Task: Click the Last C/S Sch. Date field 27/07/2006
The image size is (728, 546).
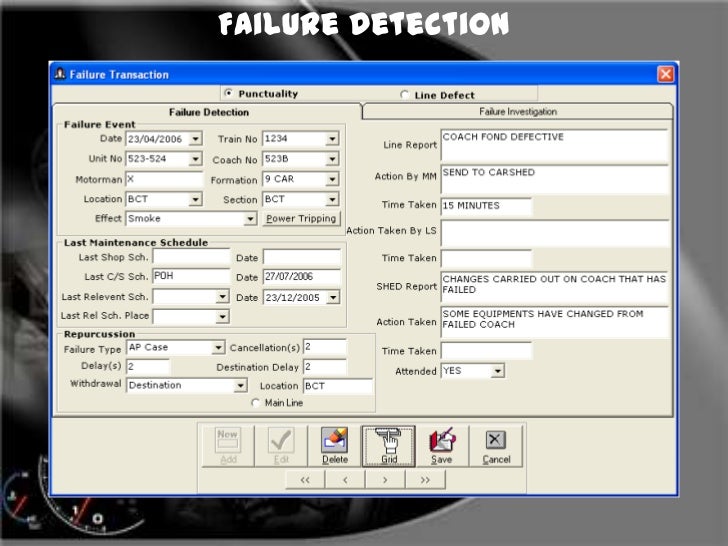Action: tap(302, 277)
